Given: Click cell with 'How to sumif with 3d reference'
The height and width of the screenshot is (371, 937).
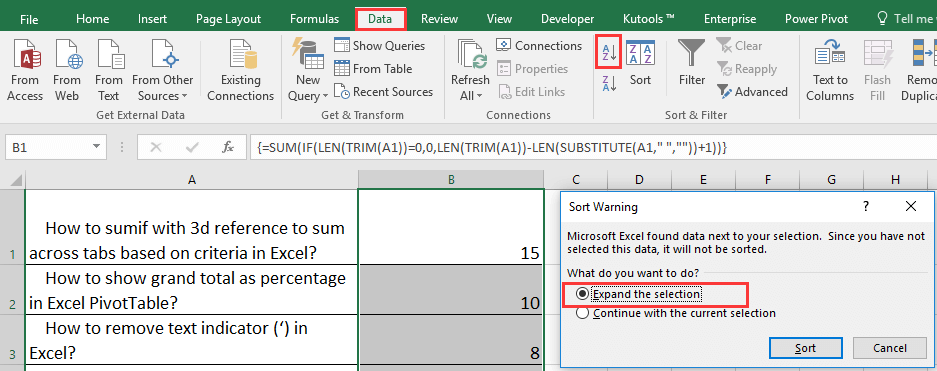Looking at the screenshot, I should click(191, 227).
